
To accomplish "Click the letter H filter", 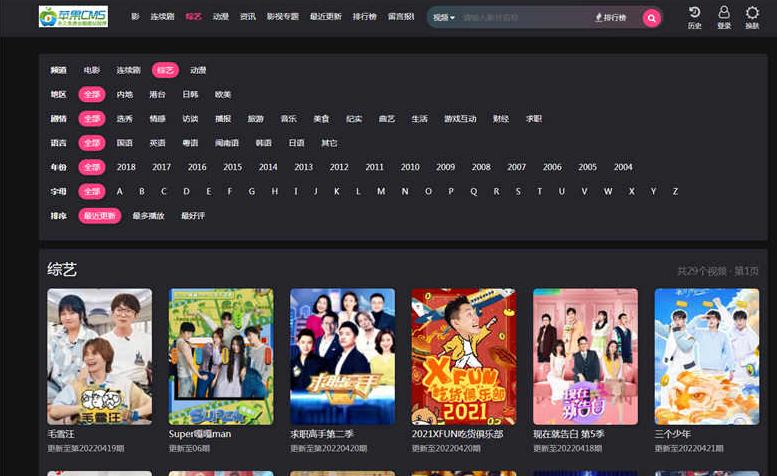I will 274,191.
